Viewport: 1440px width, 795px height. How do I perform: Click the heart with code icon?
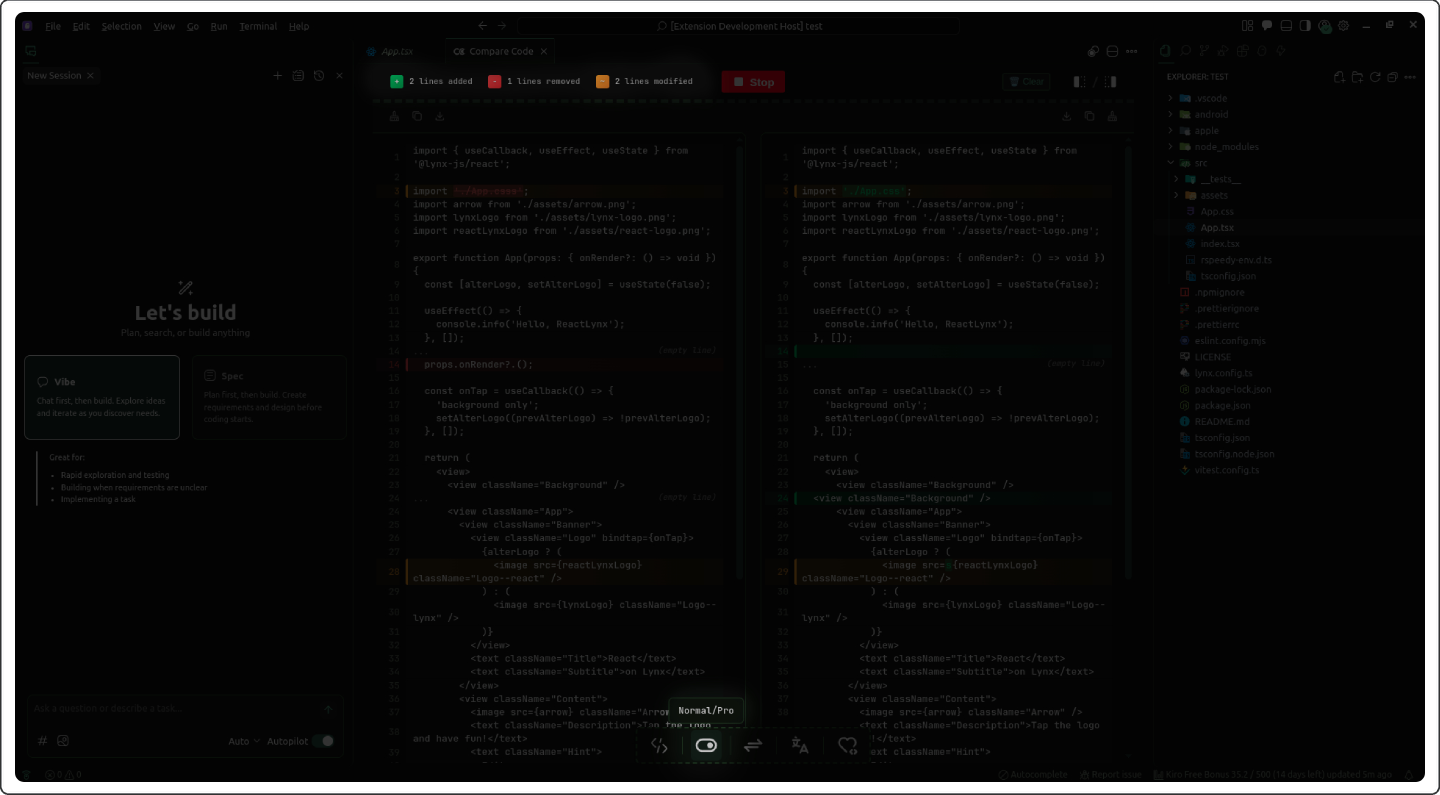pos(847,745)
